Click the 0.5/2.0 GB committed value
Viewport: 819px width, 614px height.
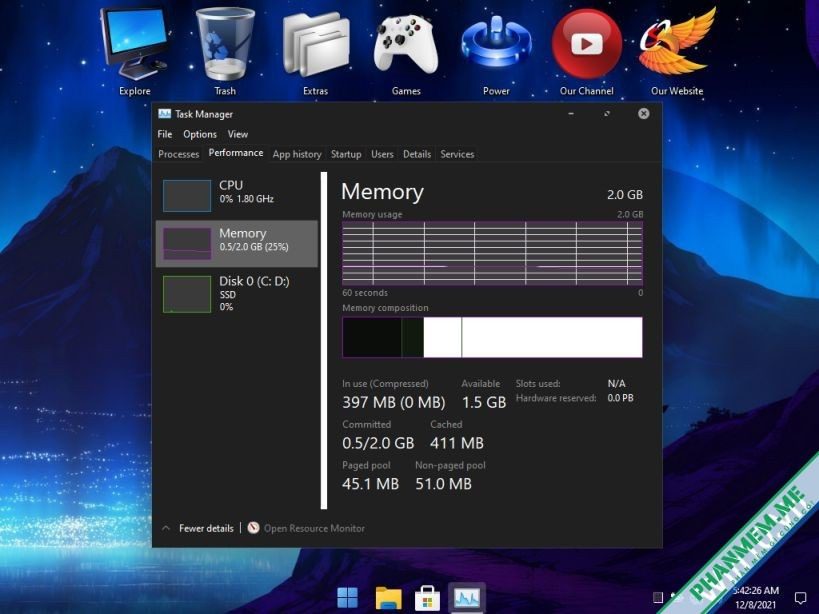click(x=378, y=443)
